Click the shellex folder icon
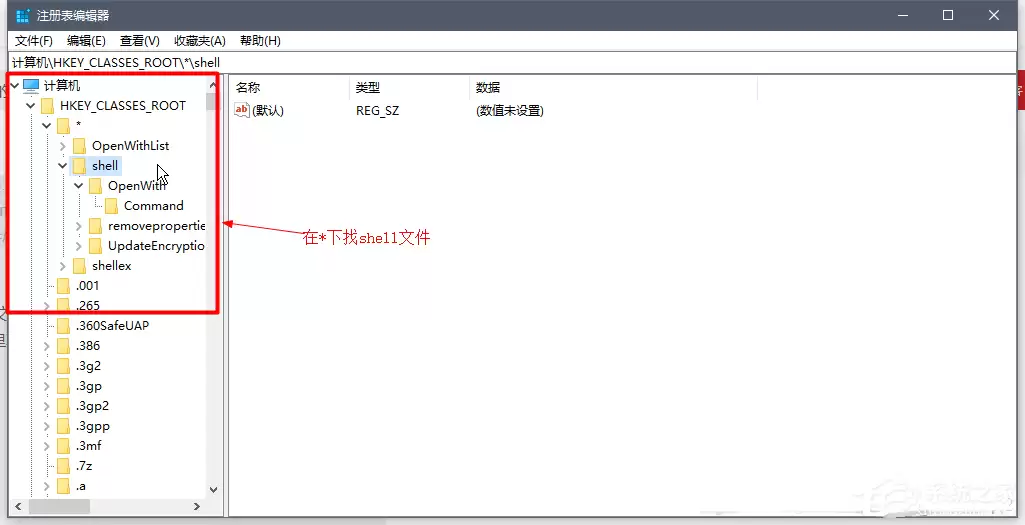The width and height of the screenshot is (1025, 525). [x=80, y=266]
